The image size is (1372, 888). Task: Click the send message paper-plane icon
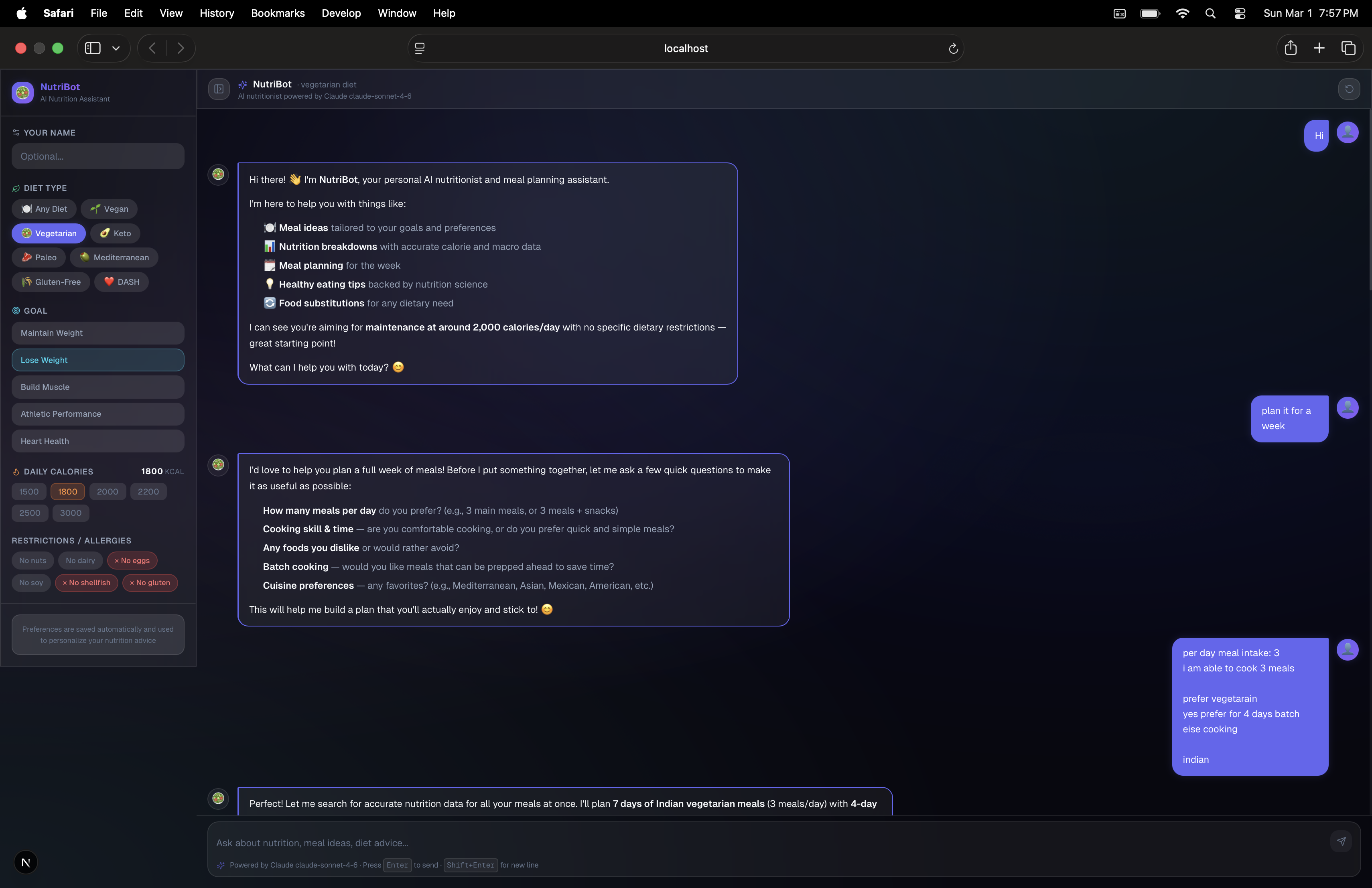click(1341, 841)
